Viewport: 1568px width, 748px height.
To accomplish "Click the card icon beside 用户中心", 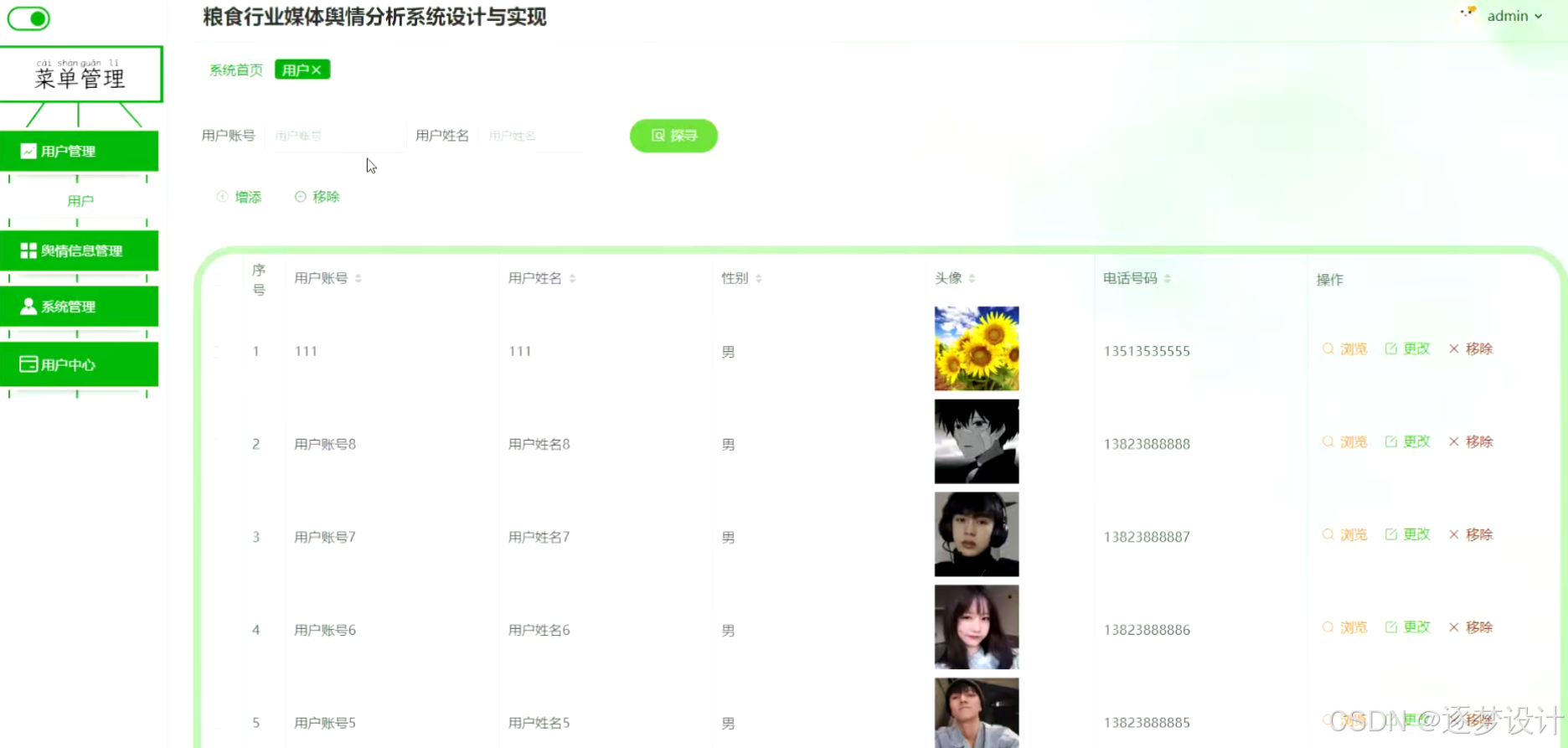I will (28, 364).
